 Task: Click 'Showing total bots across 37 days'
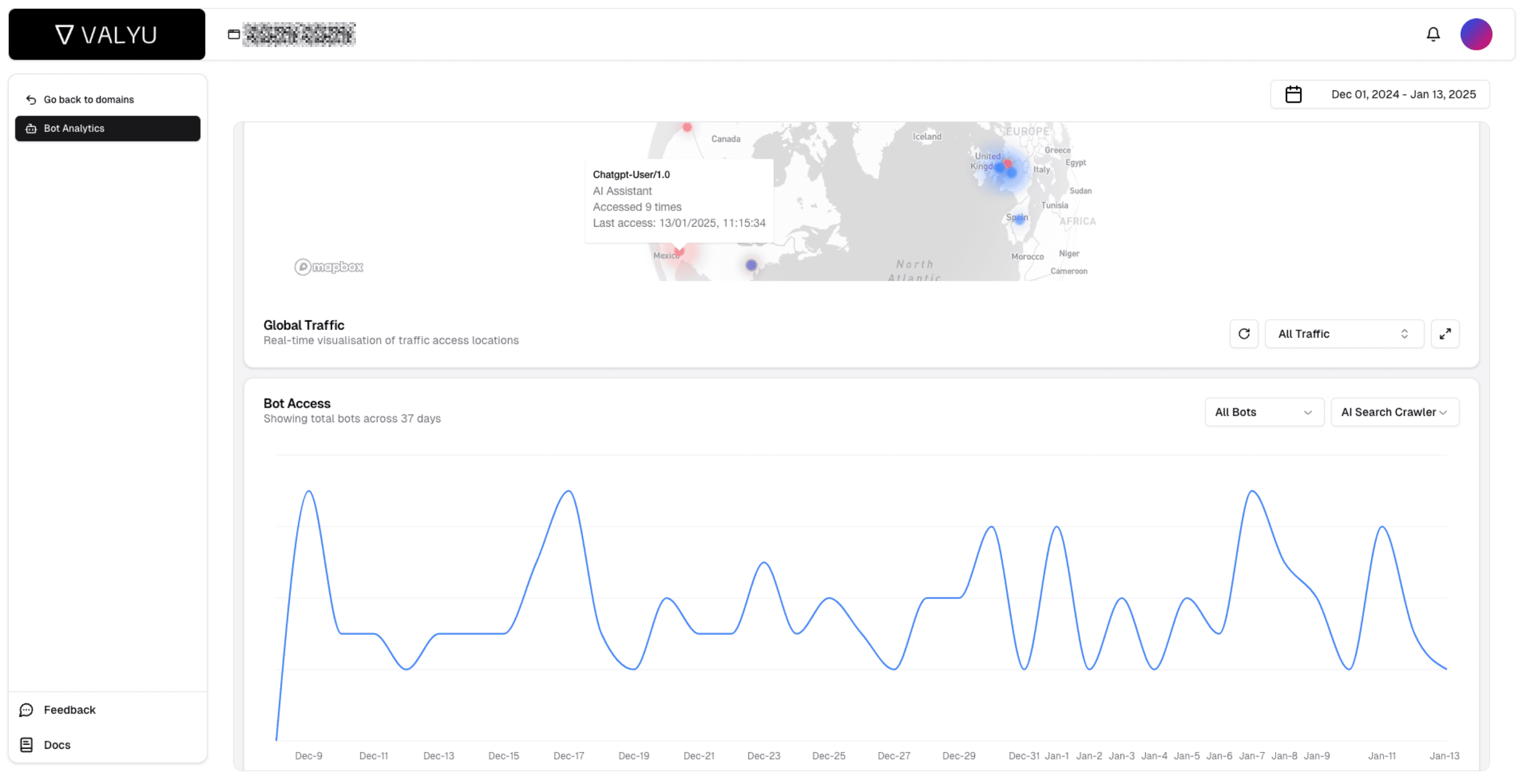pyautogui.click(x=352, y=419)
